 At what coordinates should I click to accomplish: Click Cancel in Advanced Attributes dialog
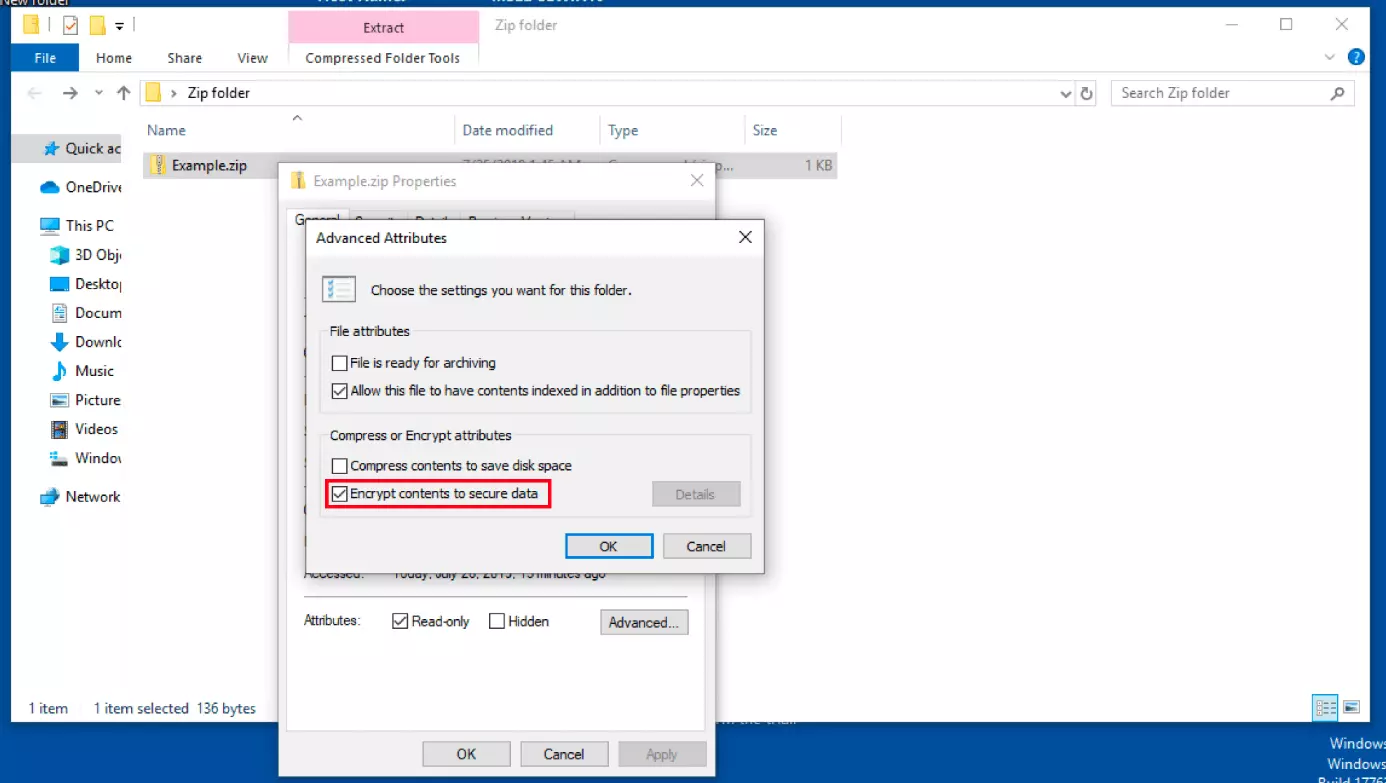pos(706,546)
